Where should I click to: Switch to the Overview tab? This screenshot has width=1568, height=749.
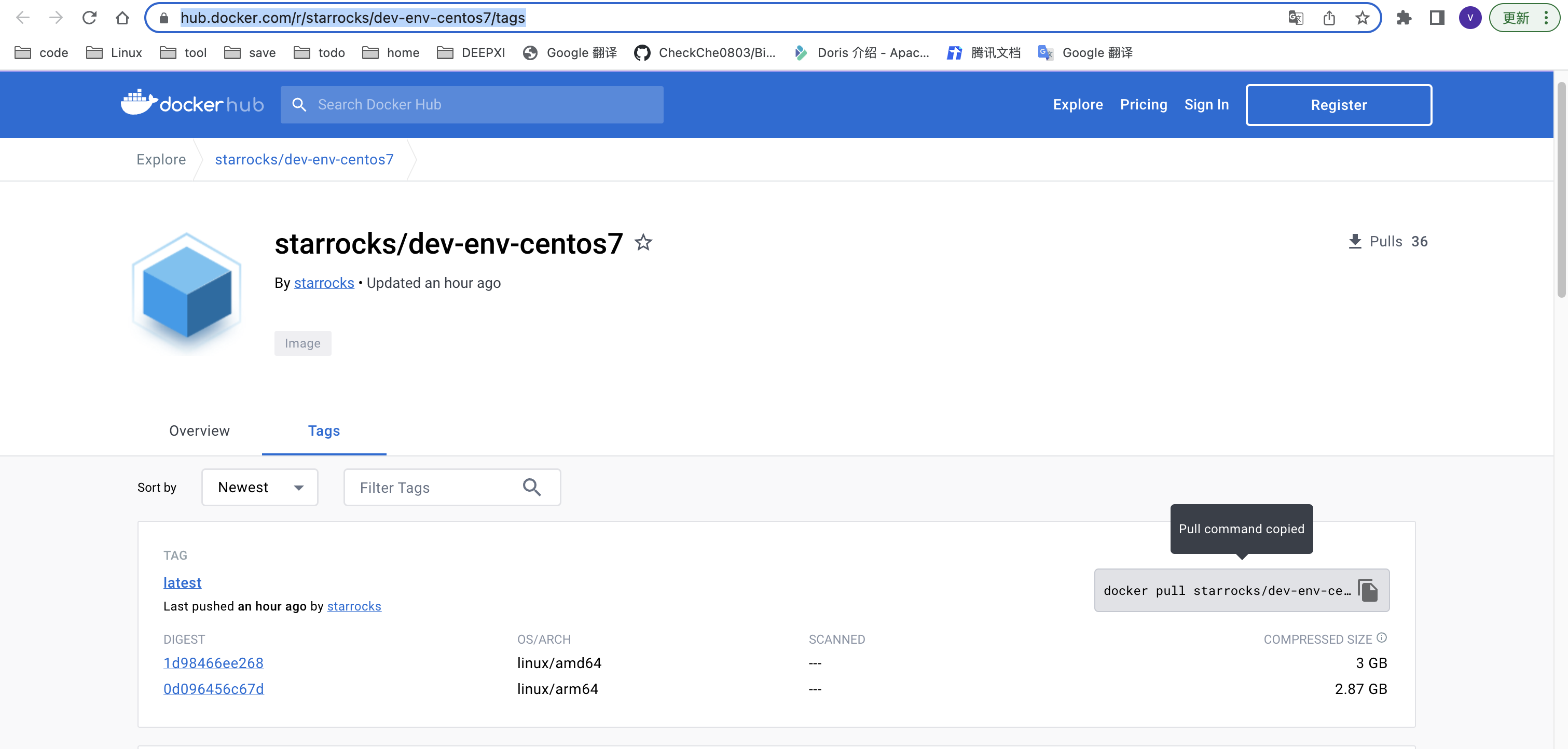click(x=199, y=430)
